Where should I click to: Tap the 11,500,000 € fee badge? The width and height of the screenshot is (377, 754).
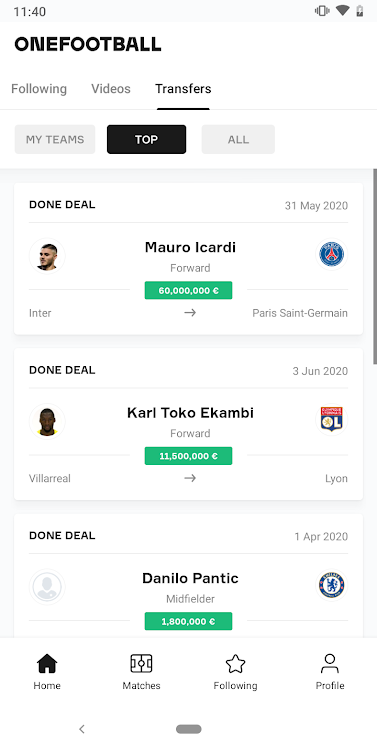tap(188, 456)
